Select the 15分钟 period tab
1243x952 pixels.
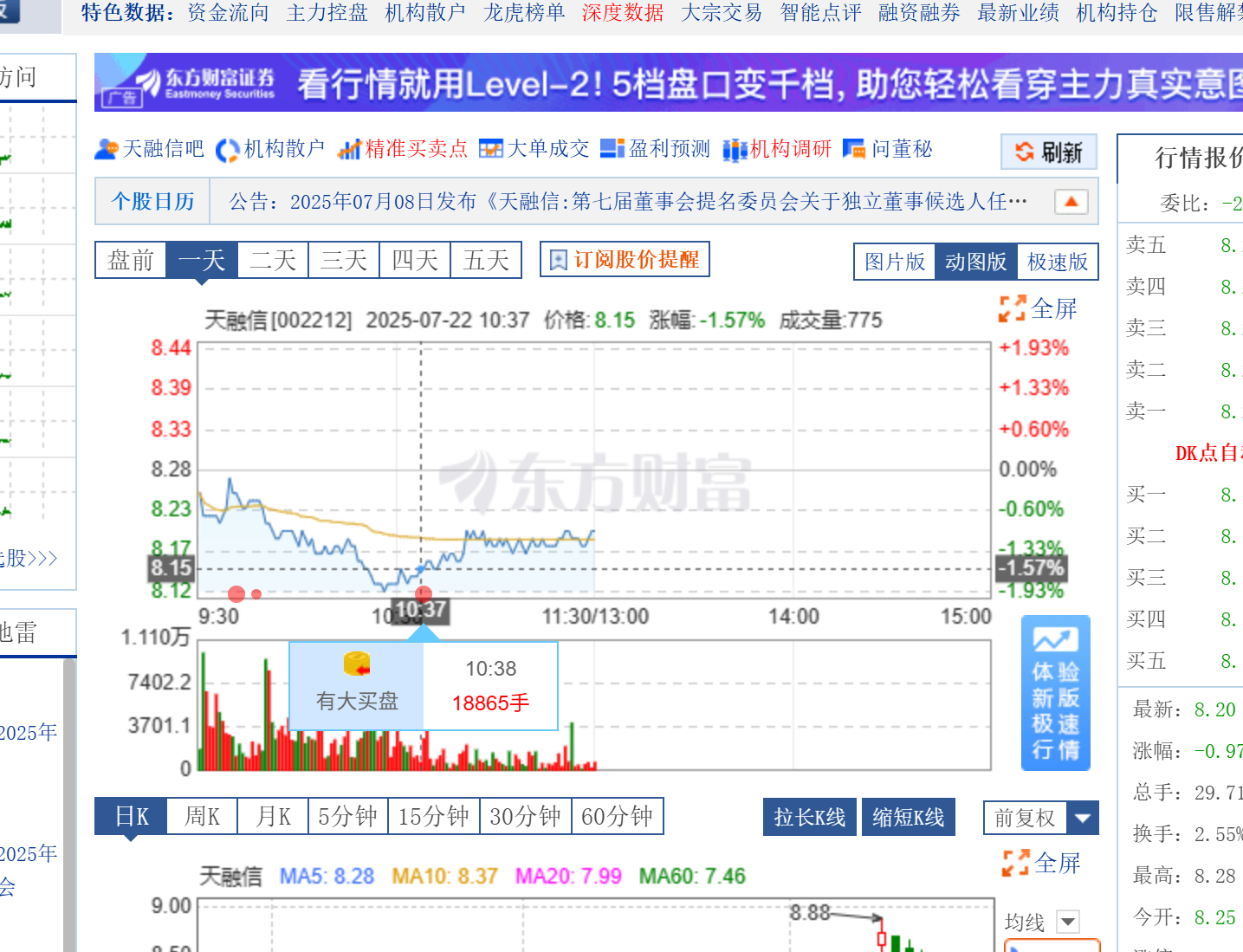tap(434, 816)
